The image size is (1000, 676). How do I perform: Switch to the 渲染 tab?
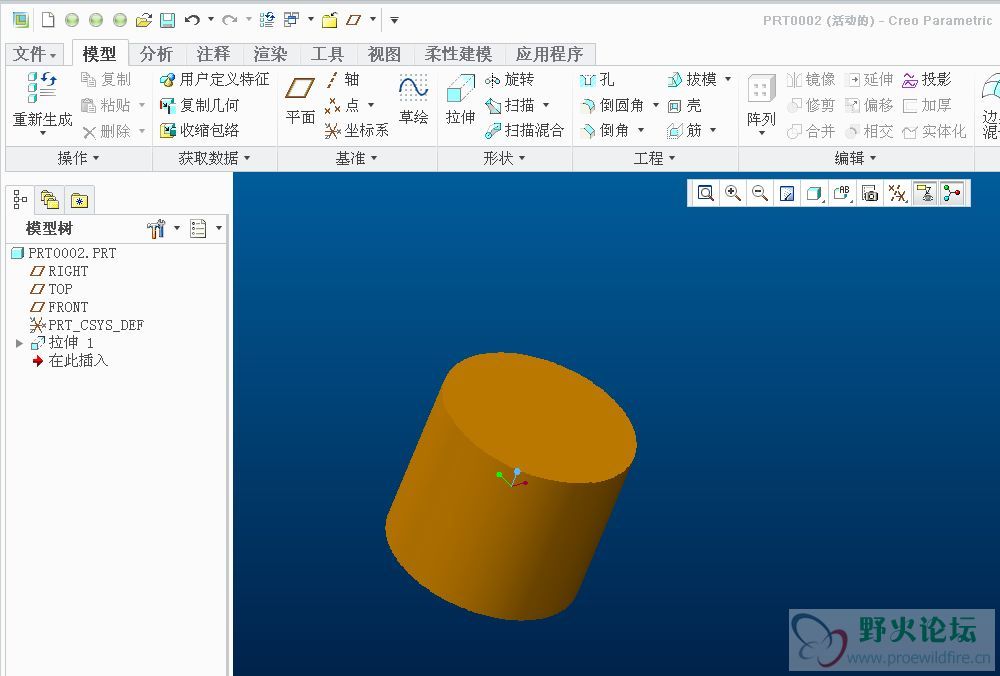[270, 54]
